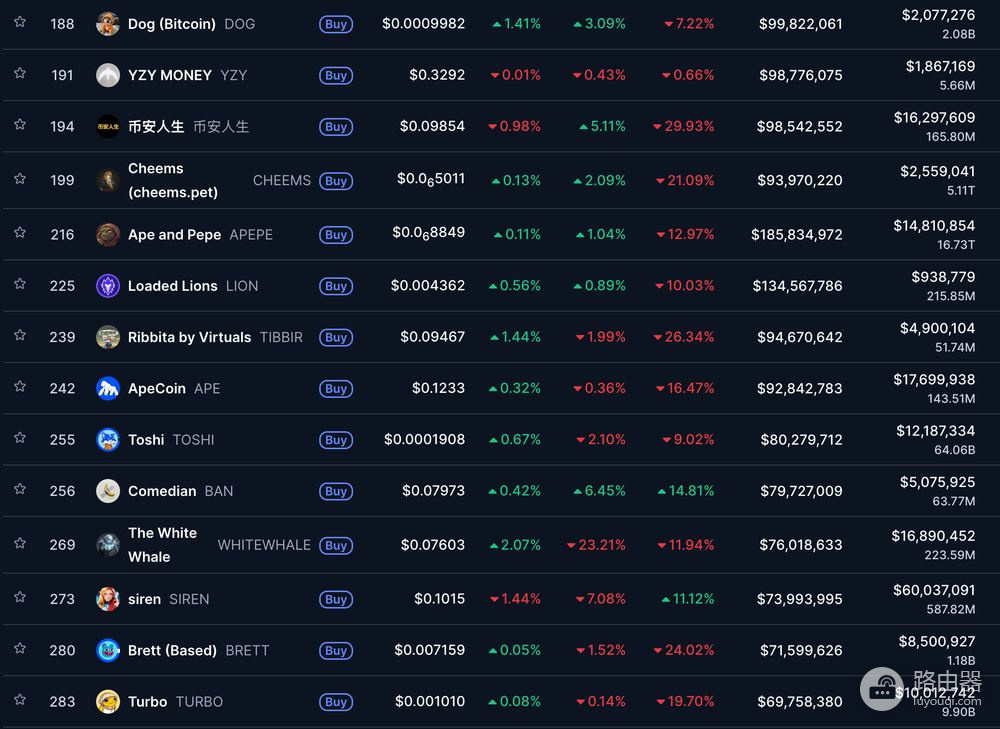Click the siren coin logo
The width and height of the screenshot is (1000, 729).
tap(108, 599)
